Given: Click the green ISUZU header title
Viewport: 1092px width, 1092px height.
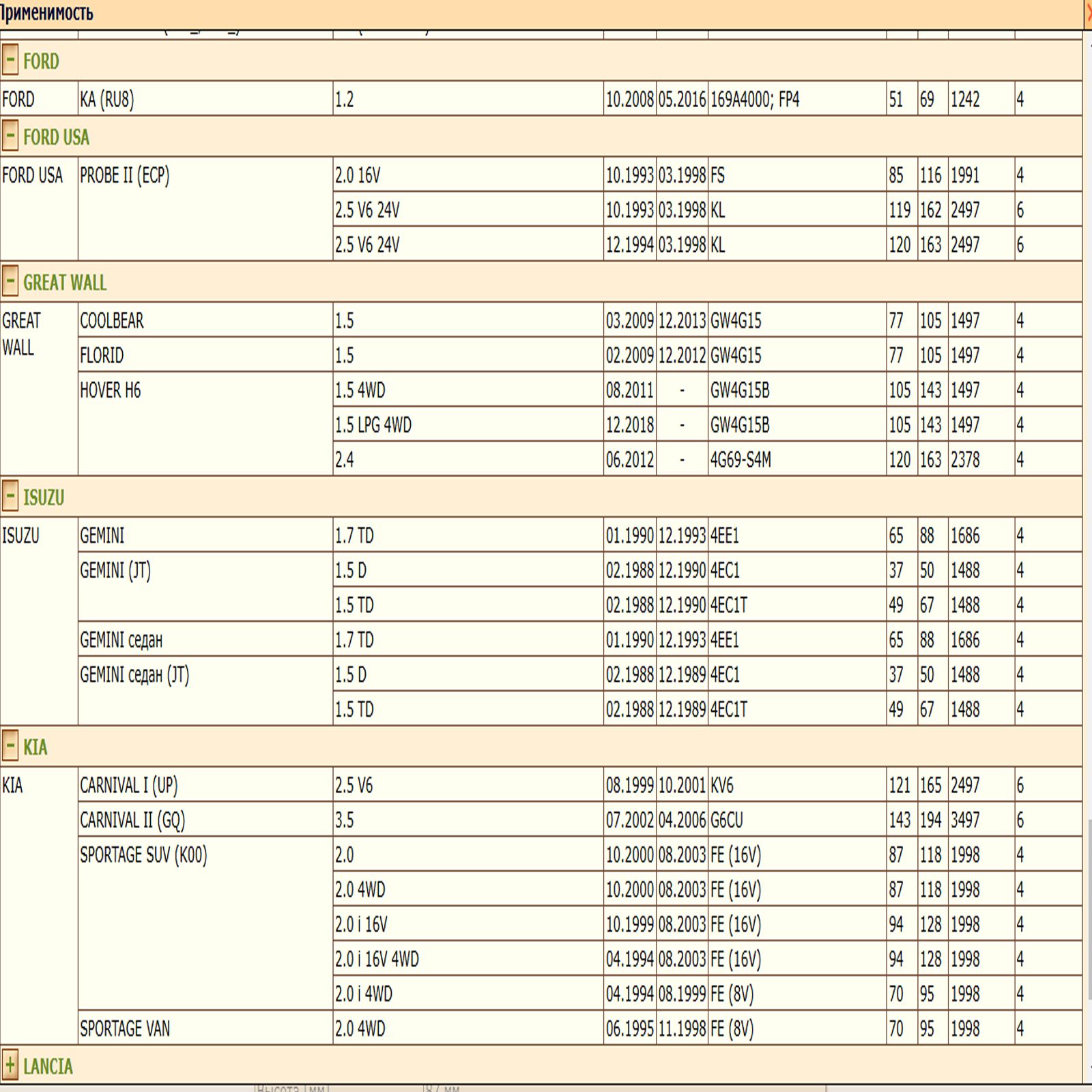Looking at the screenshot, I should pos(44,498).
